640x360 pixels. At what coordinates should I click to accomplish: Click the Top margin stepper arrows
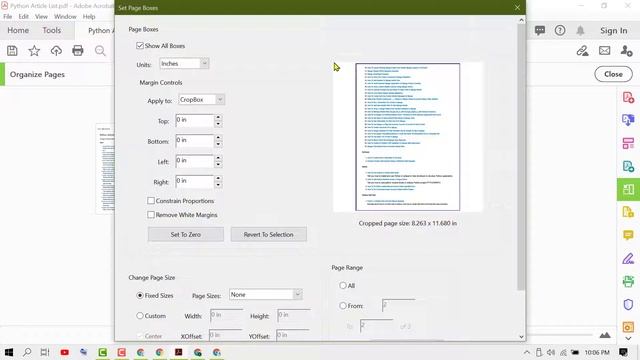click(x=218, y=120)
